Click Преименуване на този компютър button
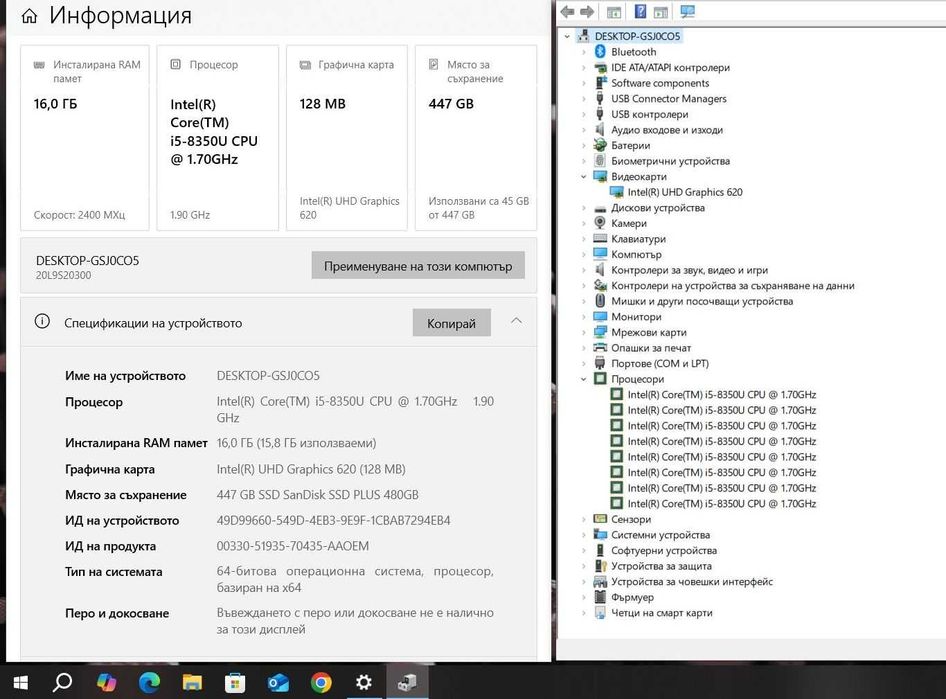The width and height of the screenshot is (946, 699). click(418, 266)
